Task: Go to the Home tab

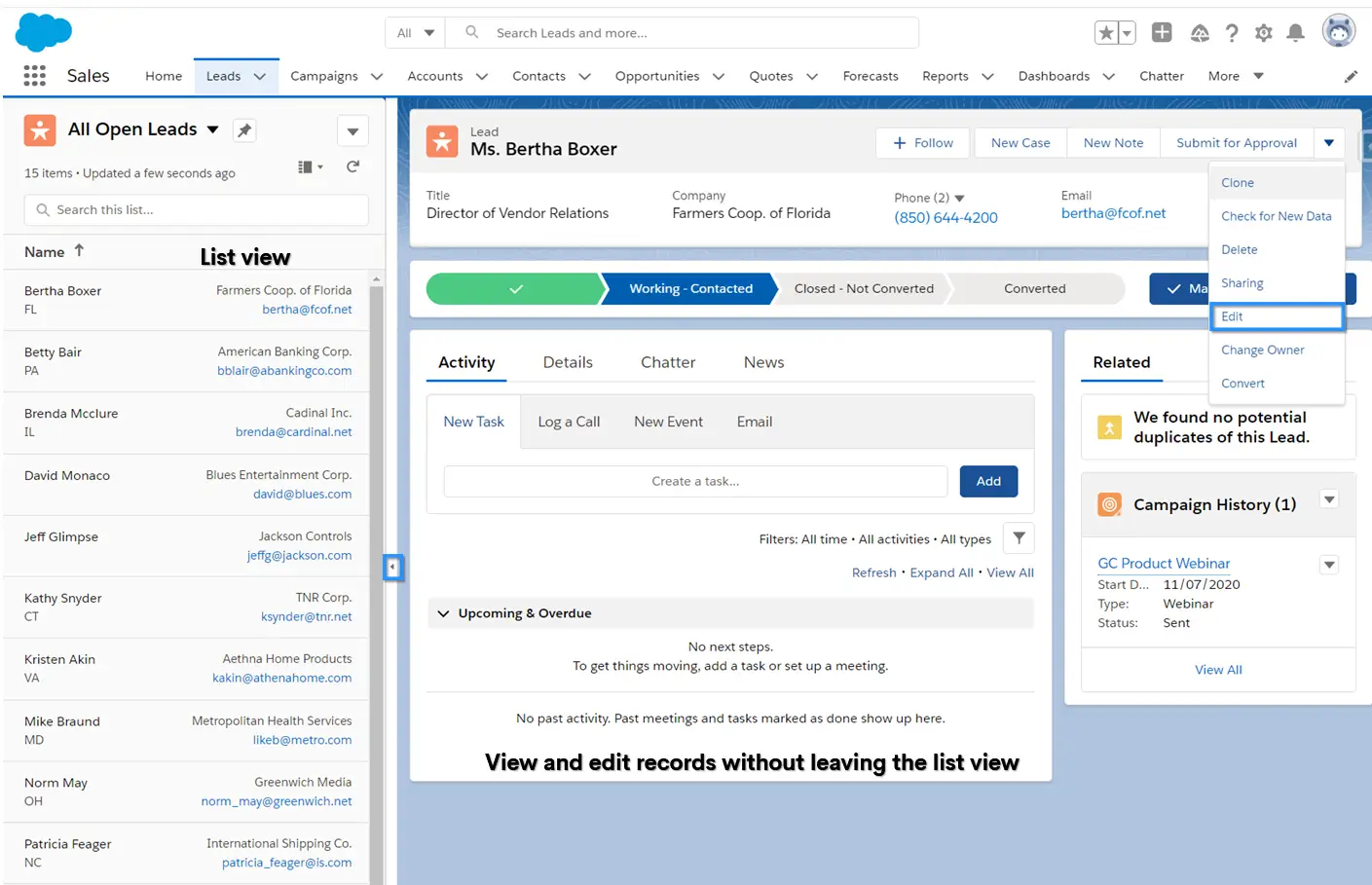Action: point(164,76)
